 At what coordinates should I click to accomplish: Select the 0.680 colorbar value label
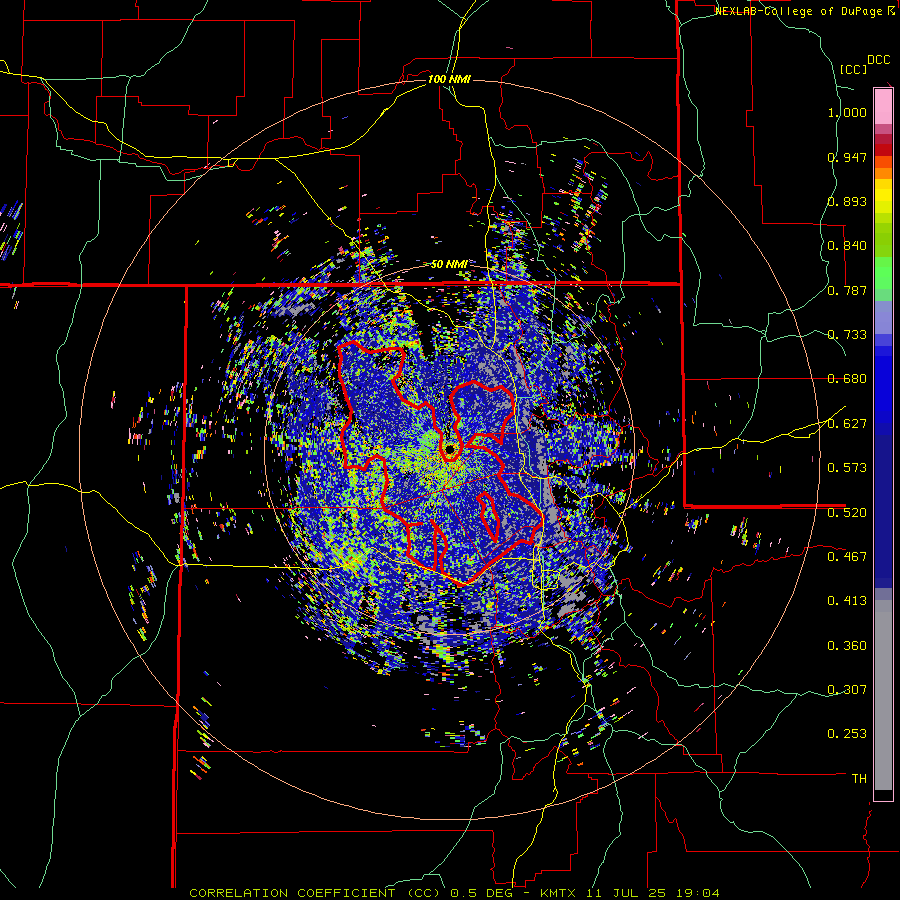tap(847, 379)
